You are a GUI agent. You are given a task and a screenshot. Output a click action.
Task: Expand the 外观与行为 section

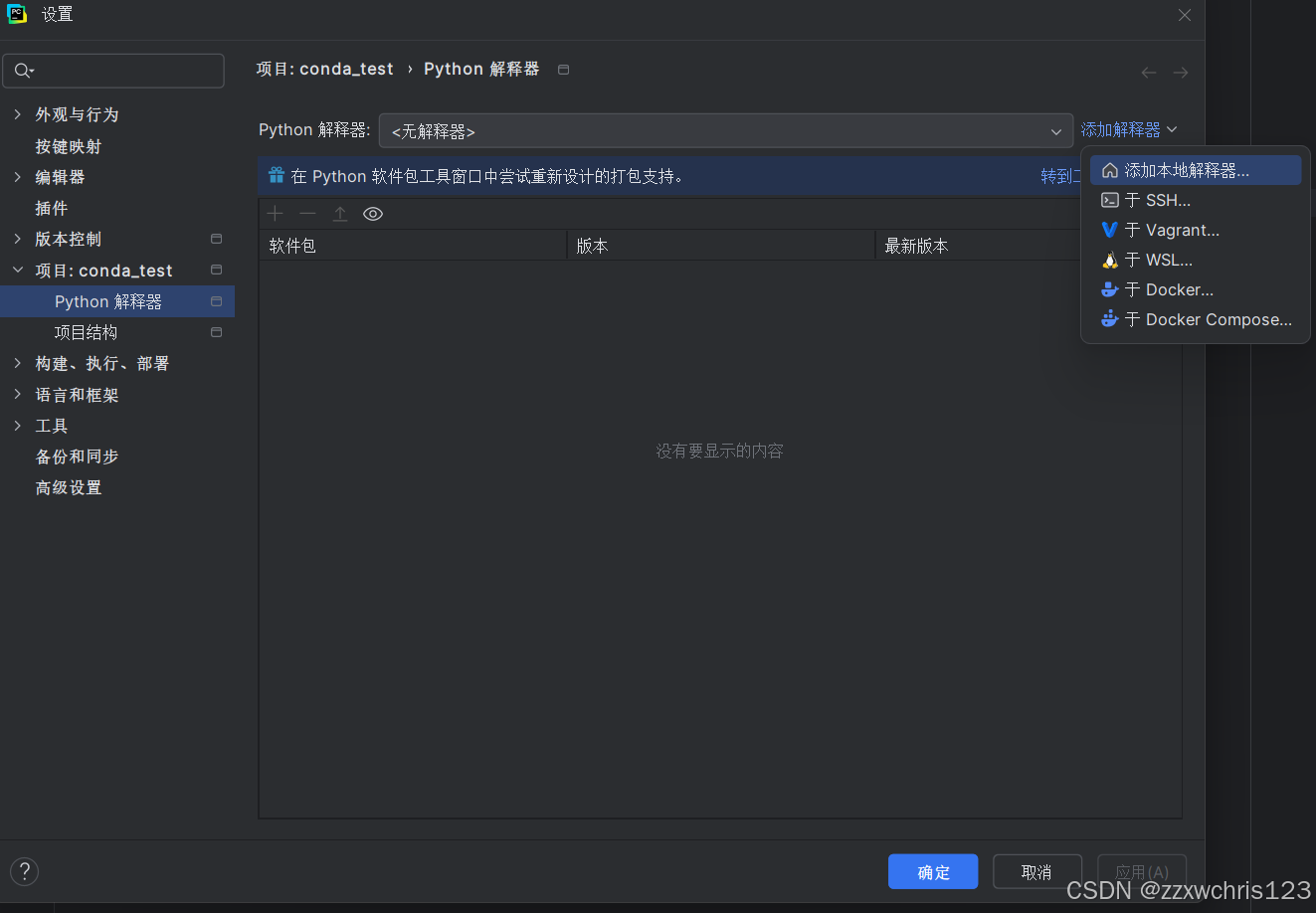[x=17, y=114]
